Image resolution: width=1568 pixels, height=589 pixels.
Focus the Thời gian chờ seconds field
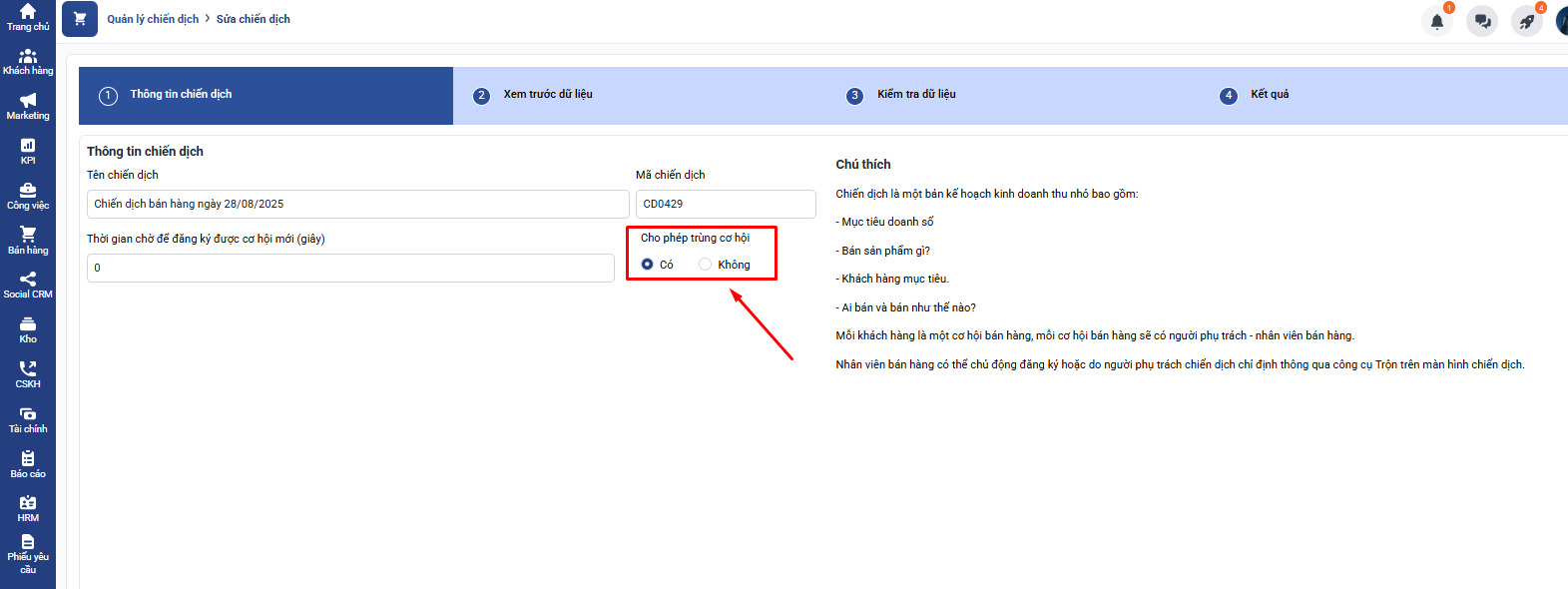pos(350,268)
